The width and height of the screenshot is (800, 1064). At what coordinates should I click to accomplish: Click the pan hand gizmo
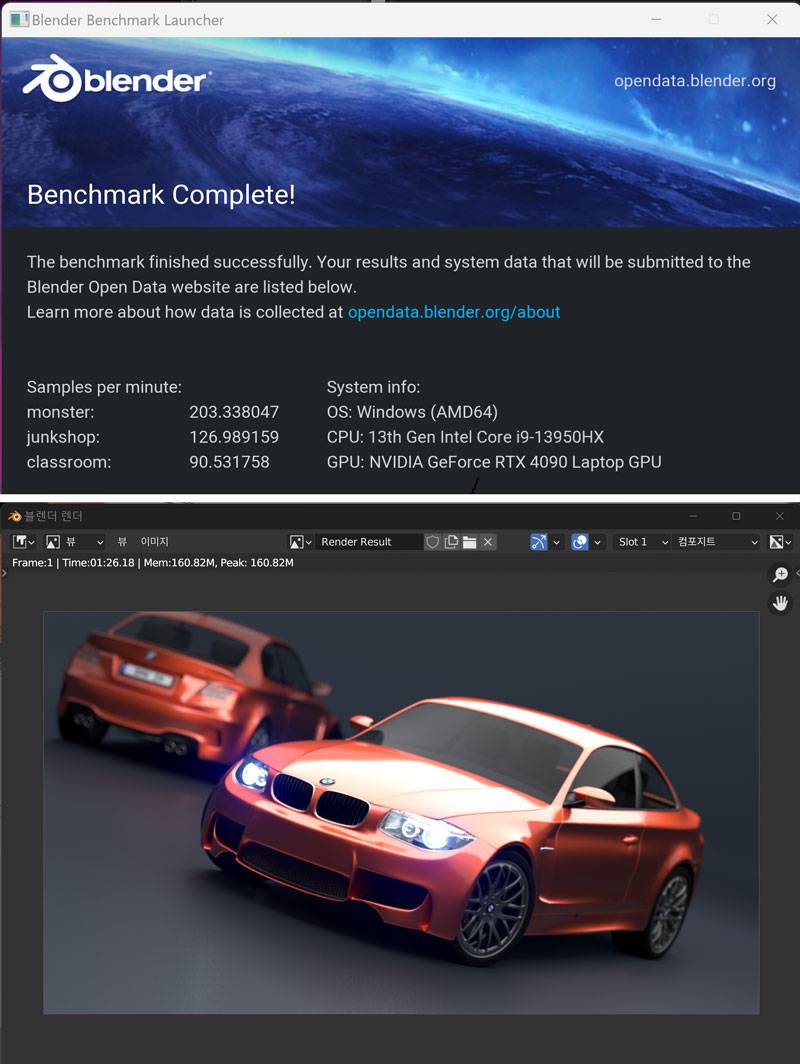(x=780, y=603)
